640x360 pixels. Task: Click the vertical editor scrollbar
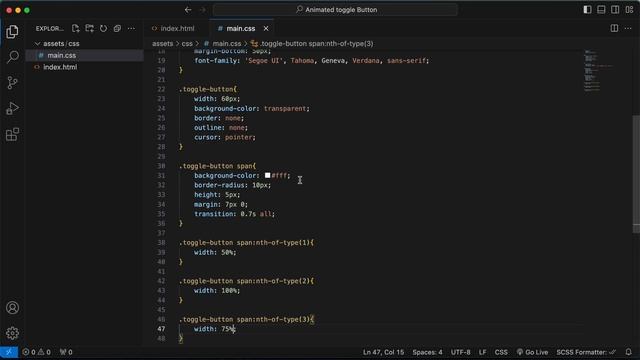(636, 174)
